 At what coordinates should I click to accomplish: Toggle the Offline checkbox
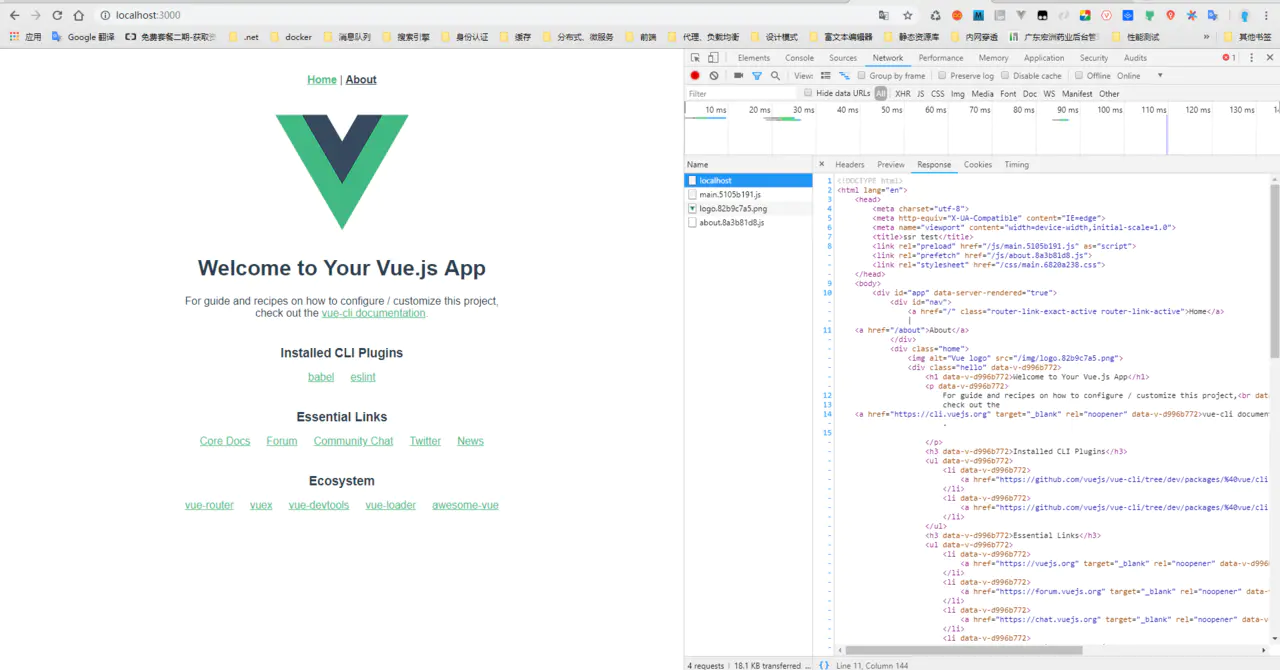coord(1079,76)
